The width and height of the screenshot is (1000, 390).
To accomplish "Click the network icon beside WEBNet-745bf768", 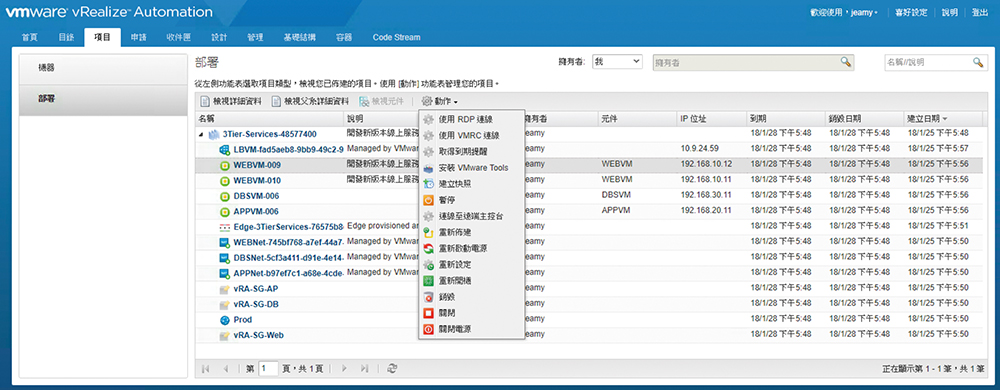I will (x=224, y=243).
